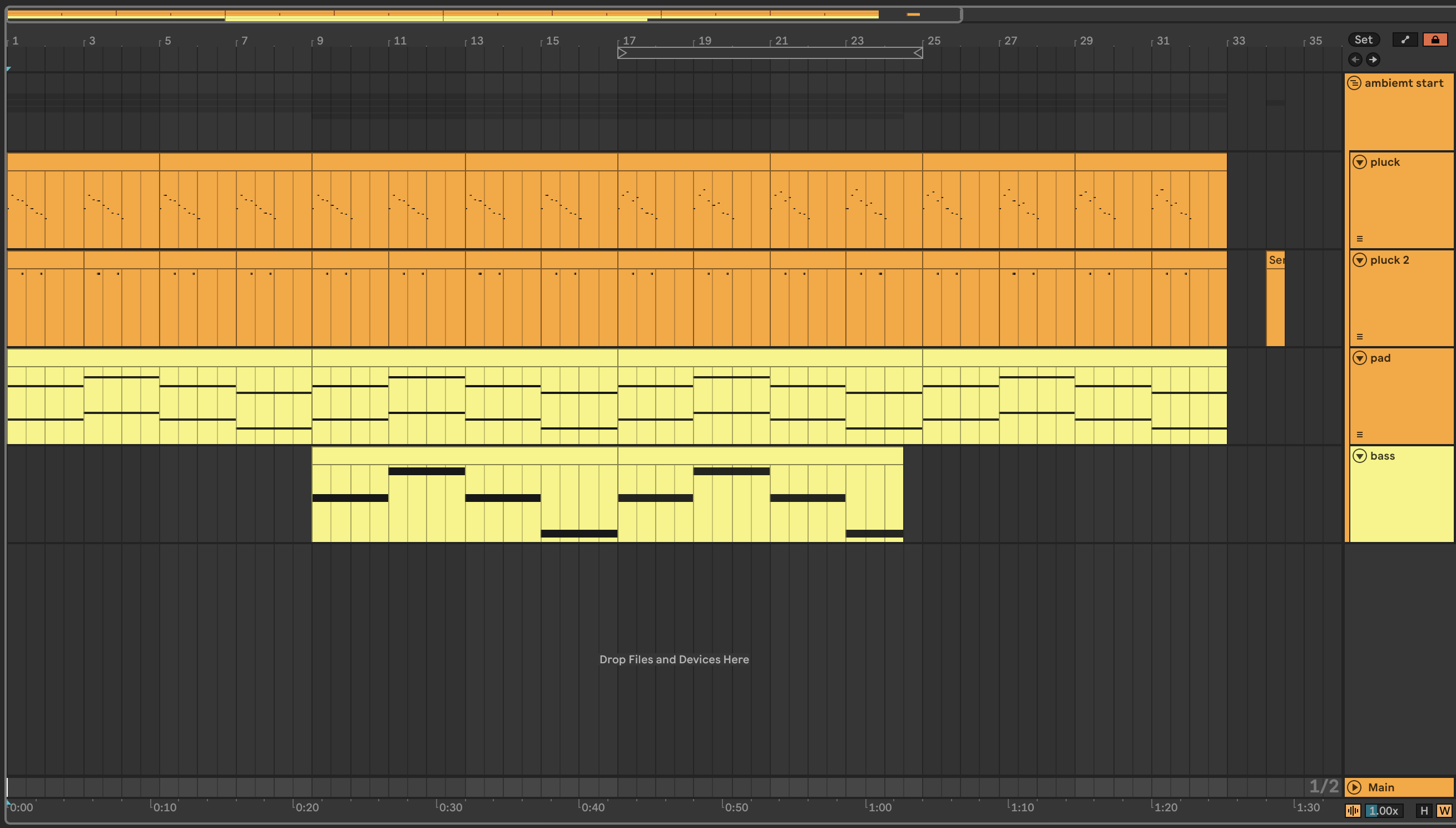The width and height of the screenshot is (1456, 828).
Task: Select the bass track title
Action: (1382, 456)
